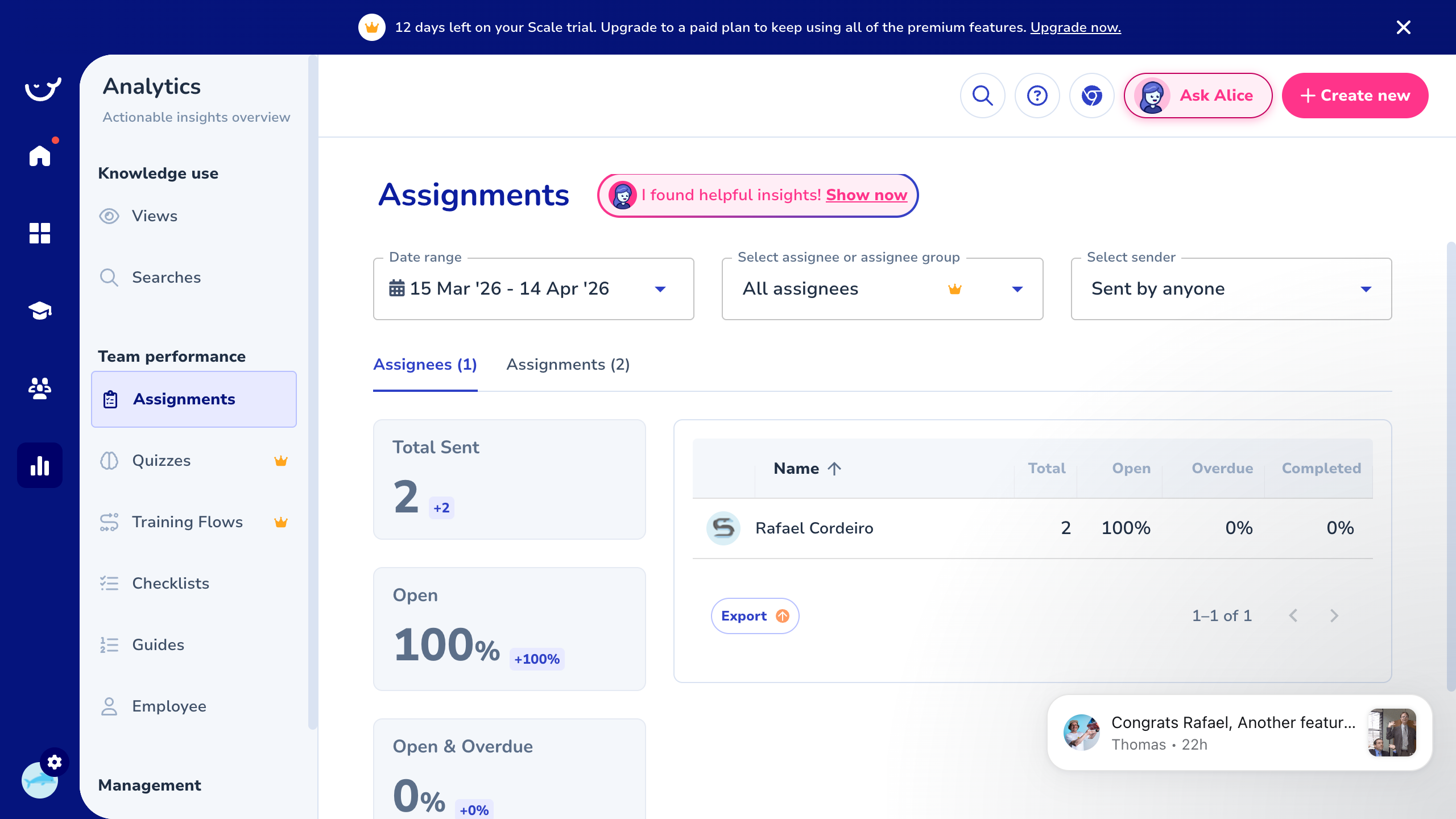
Task: Open search with the magnifier icon
Action: tap(983, 96)
